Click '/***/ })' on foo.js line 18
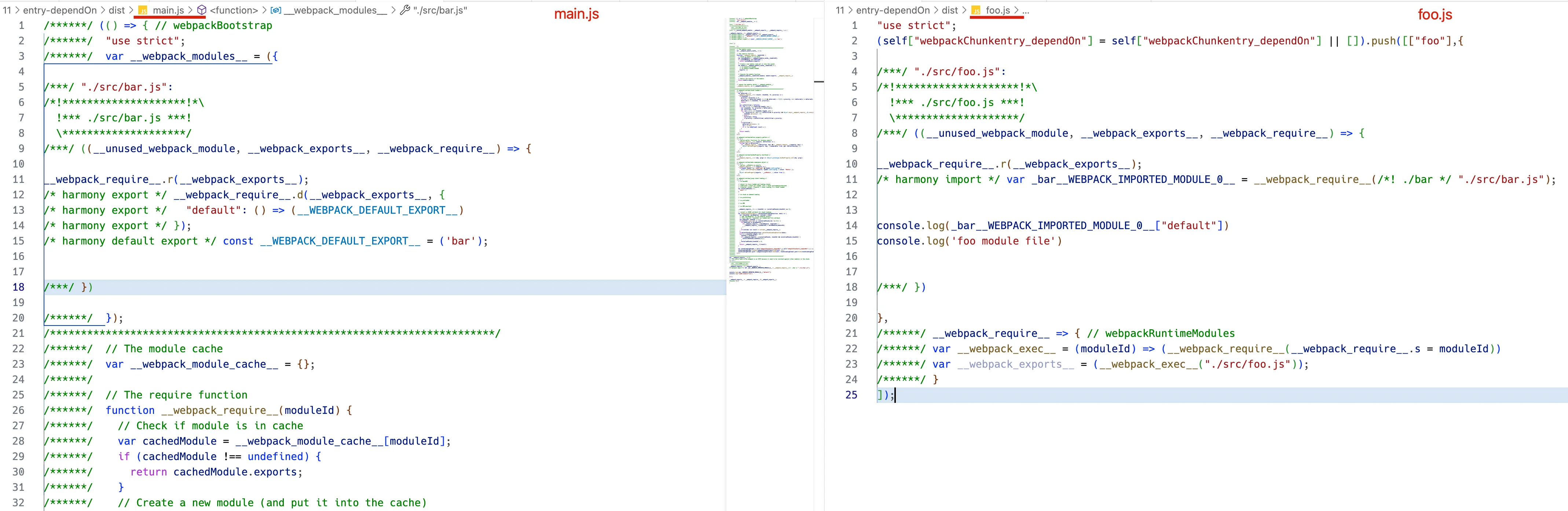The width and height of the screenshot is (1568, 511). 901,287
